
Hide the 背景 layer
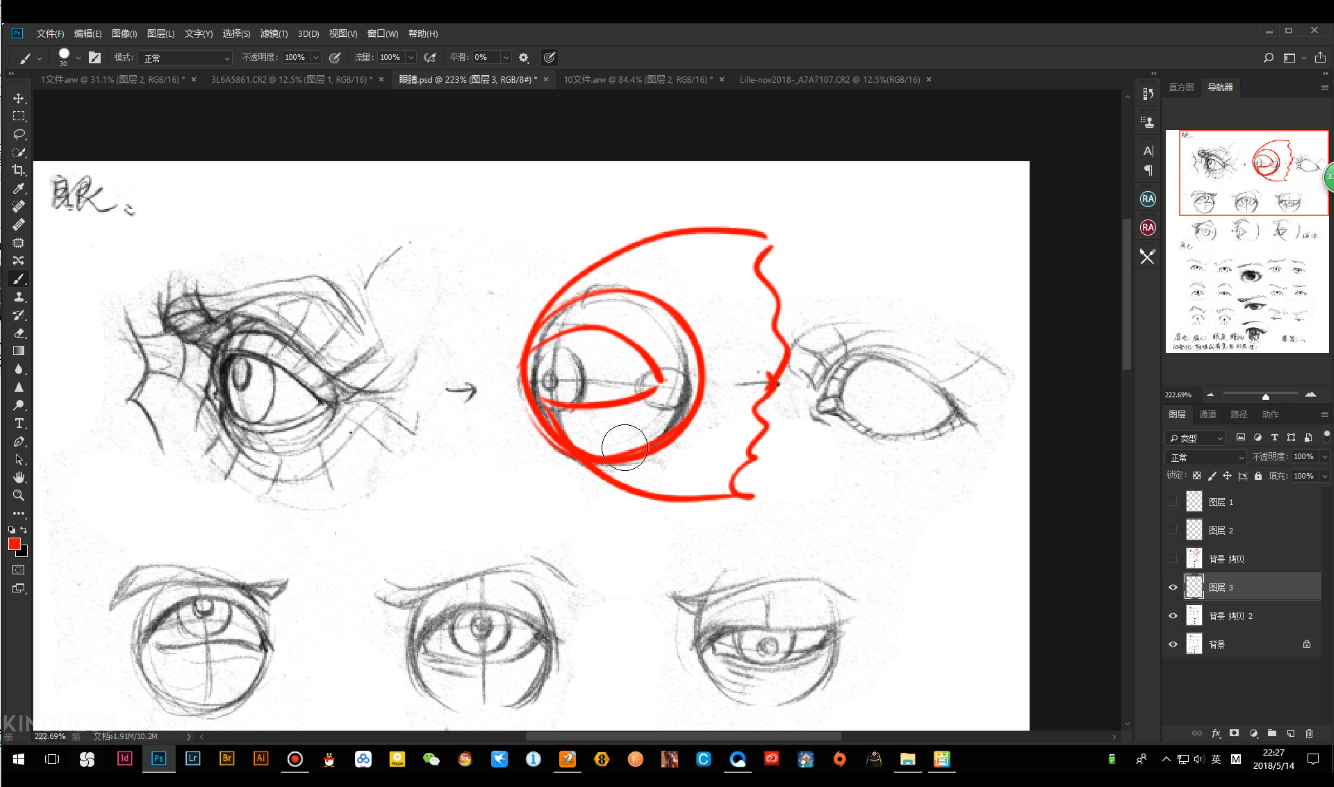click(1173, 644)
